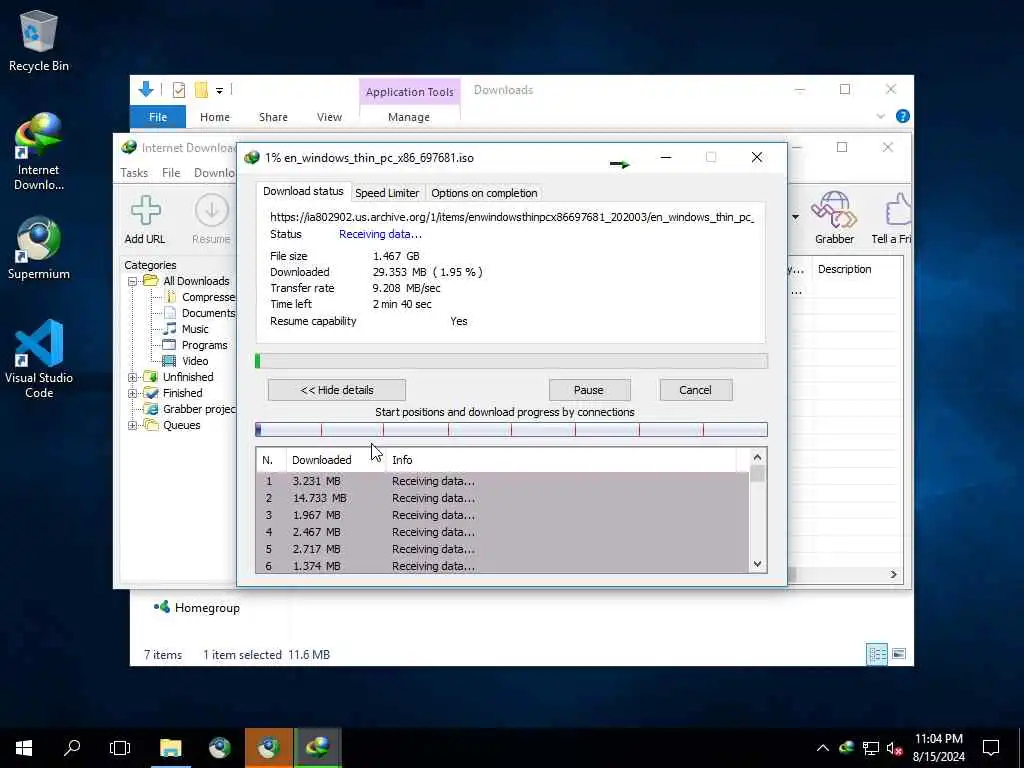Open the View ribbon tab
The width and height of the screenshot is (1024, 768).
329,117
